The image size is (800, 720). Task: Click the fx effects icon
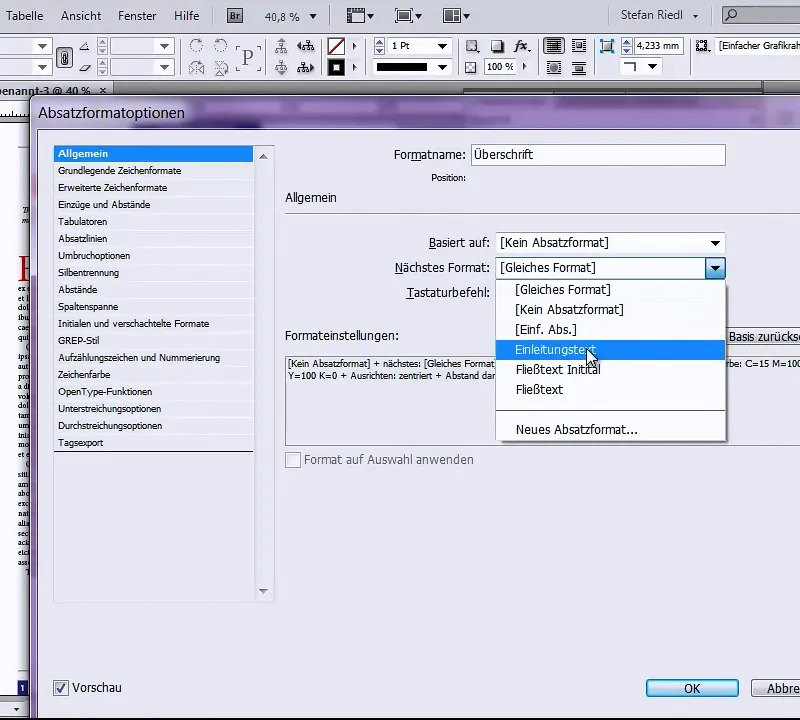point(521,46)
